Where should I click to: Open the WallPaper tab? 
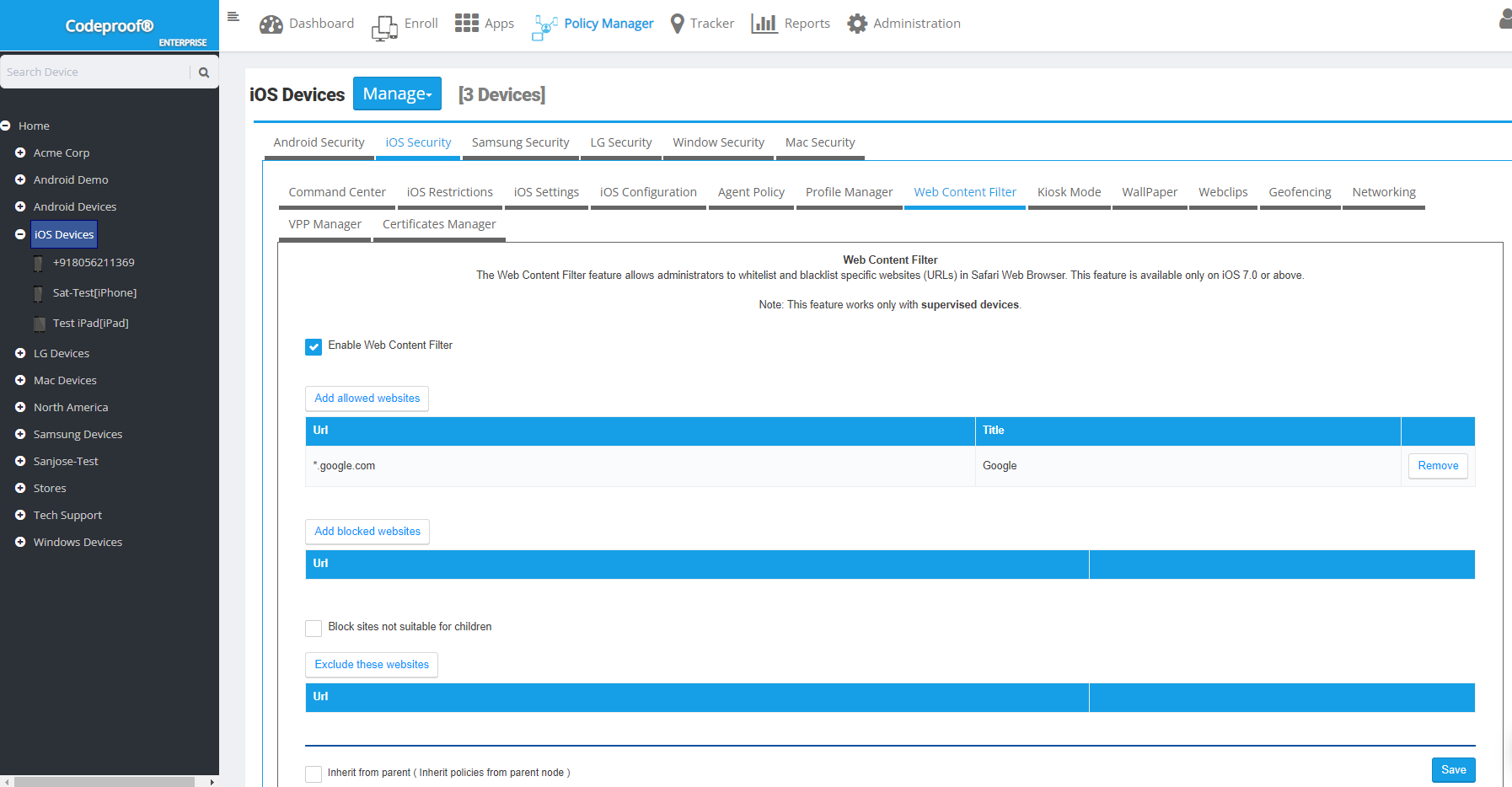tap(1150, 192)
